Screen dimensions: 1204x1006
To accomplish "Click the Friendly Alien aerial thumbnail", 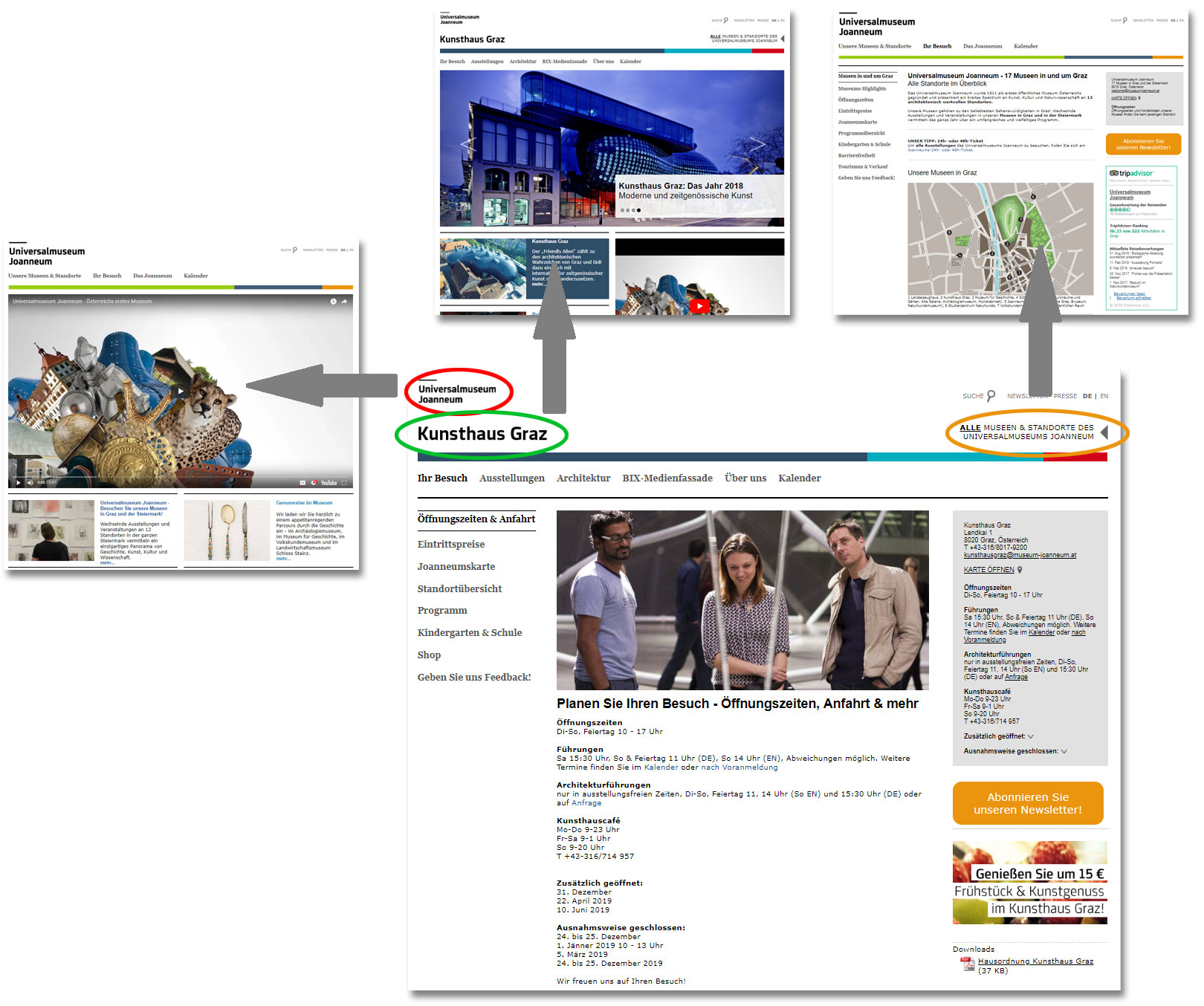I will [483, 269].
